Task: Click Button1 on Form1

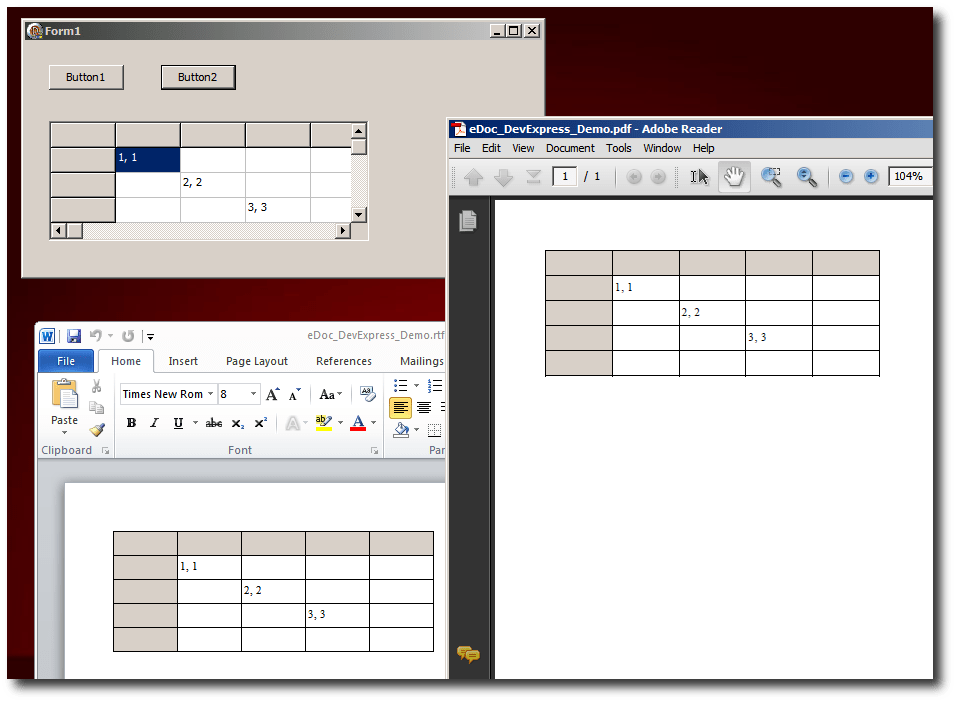Action: point(86,77)
